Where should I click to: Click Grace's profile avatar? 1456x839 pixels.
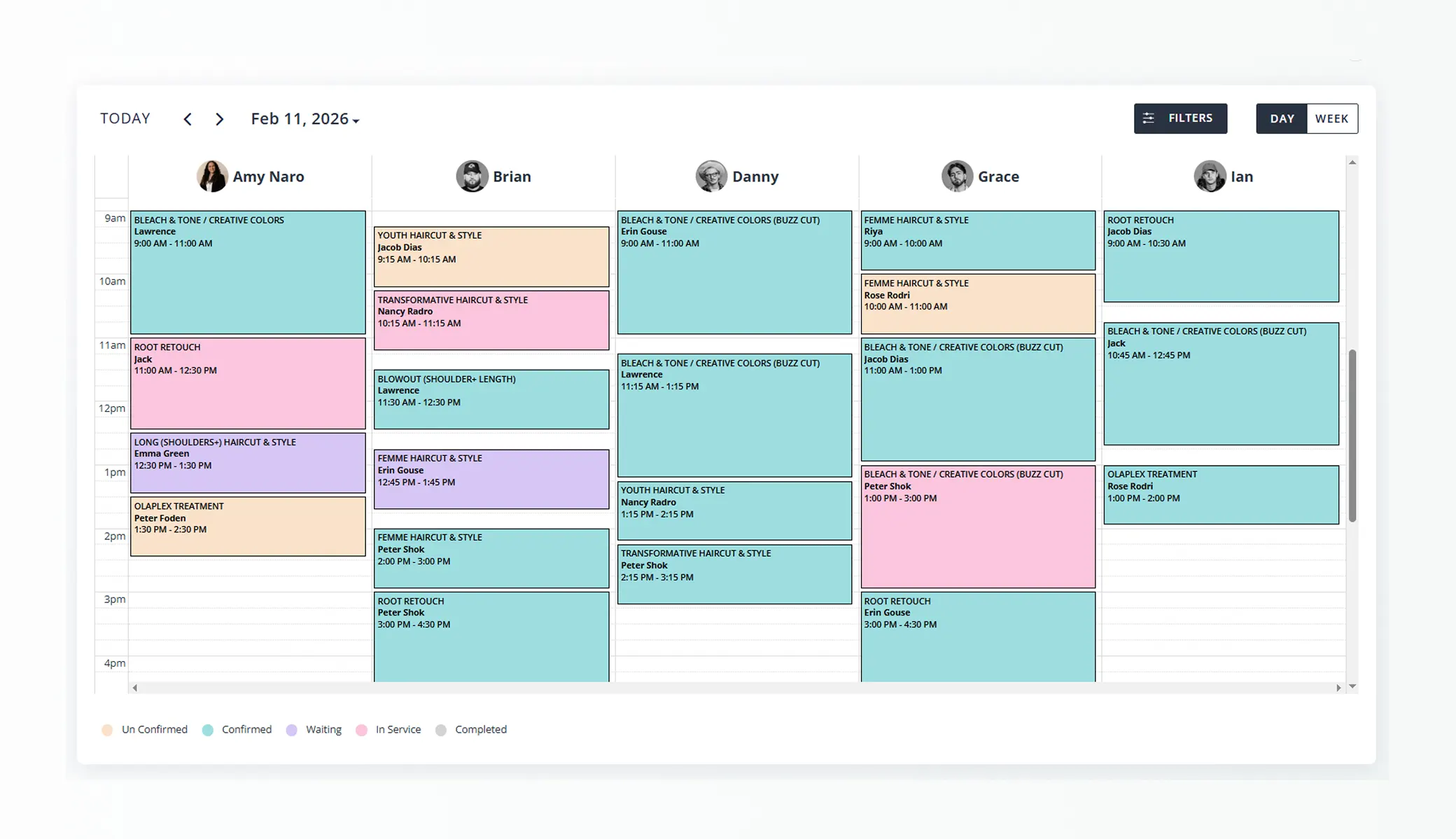pos(956,176)
